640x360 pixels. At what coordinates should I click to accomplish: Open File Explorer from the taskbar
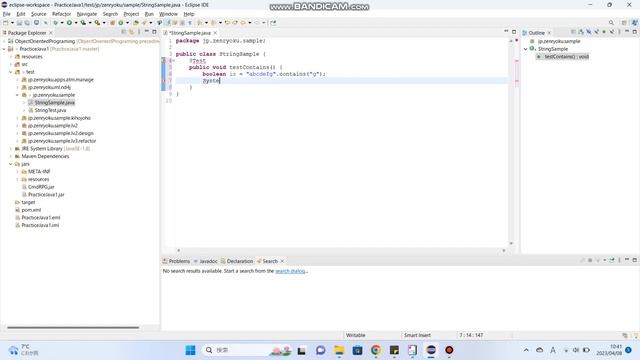[339, 350]
